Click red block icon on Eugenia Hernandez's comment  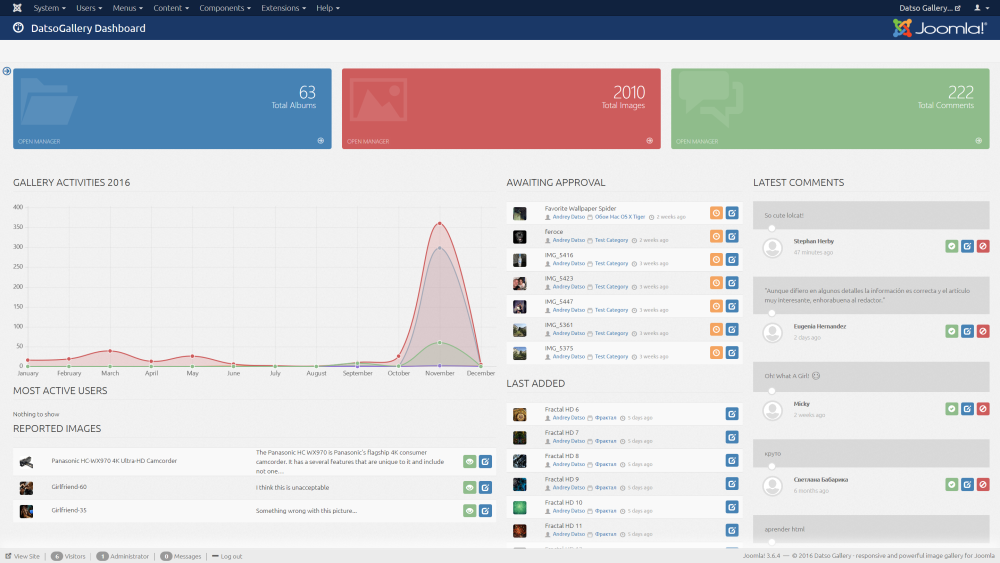(983, 331)
